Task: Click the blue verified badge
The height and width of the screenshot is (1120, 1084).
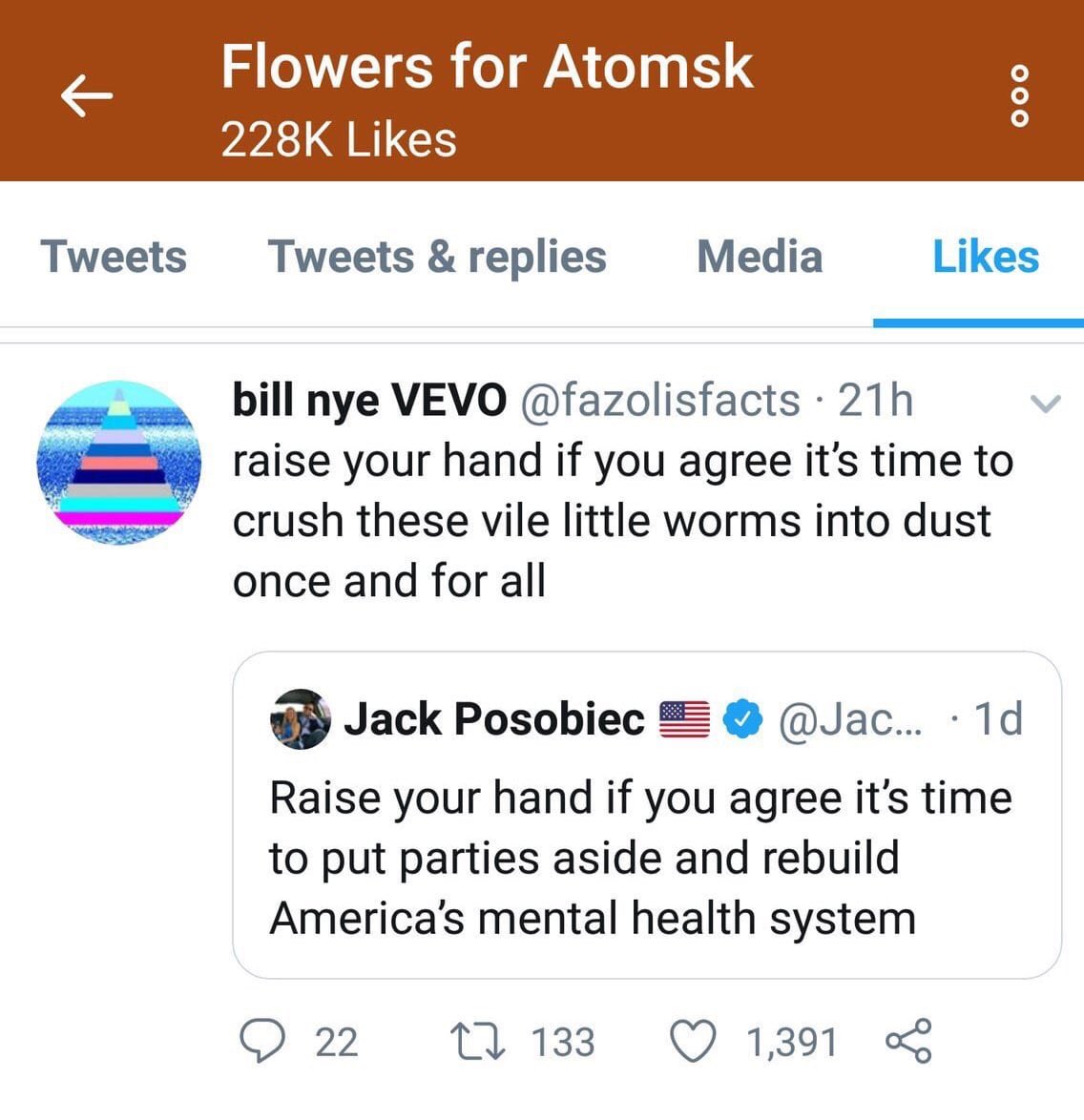Action: pyautogui.click(x=742, y=718)
